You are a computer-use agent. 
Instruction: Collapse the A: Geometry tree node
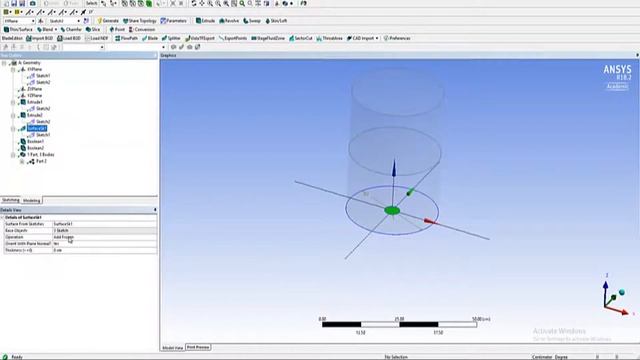click(x=4, y=63)
